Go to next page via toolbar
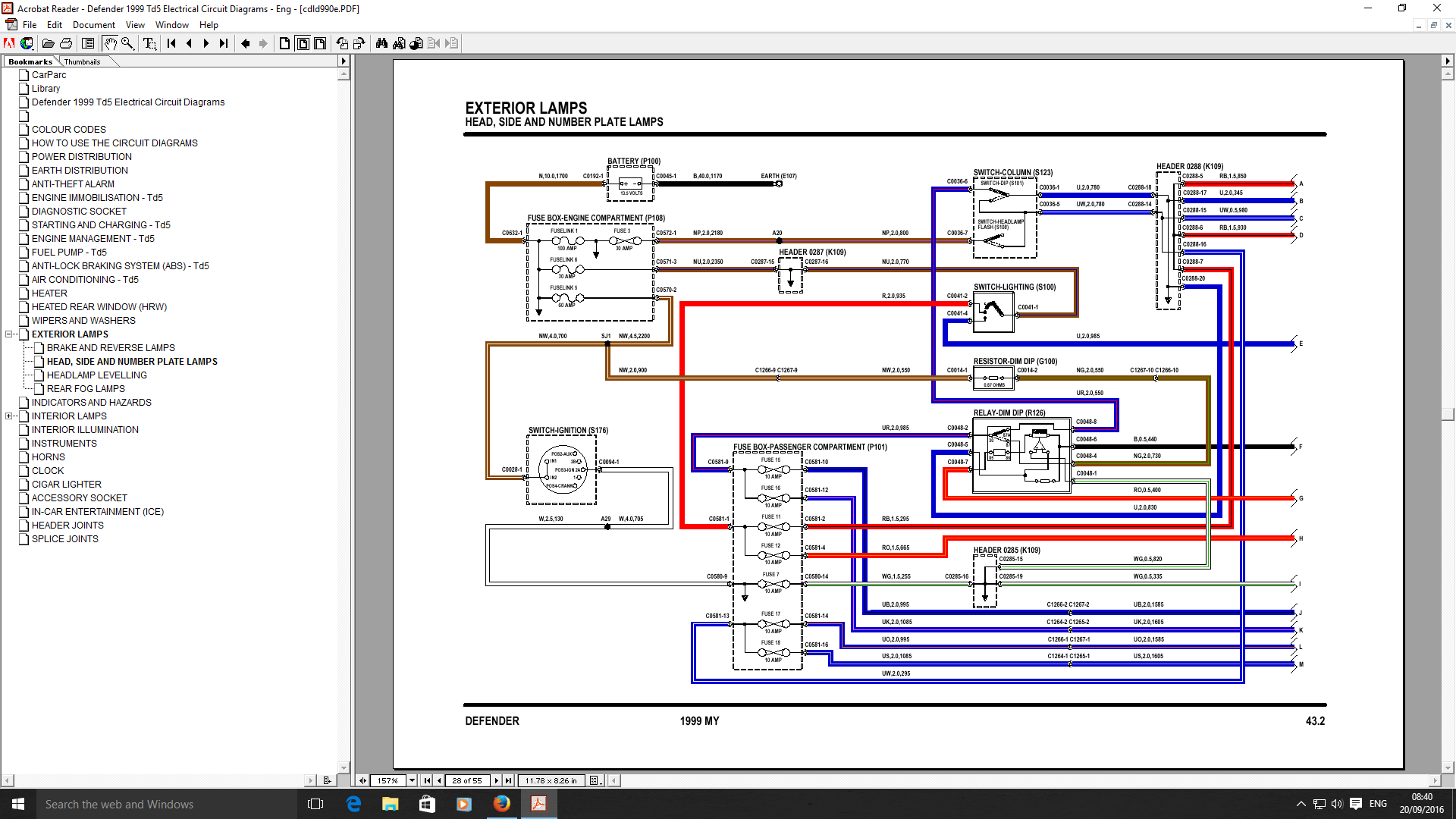Viewport: 1456px width, 819px height. (206, 44)
